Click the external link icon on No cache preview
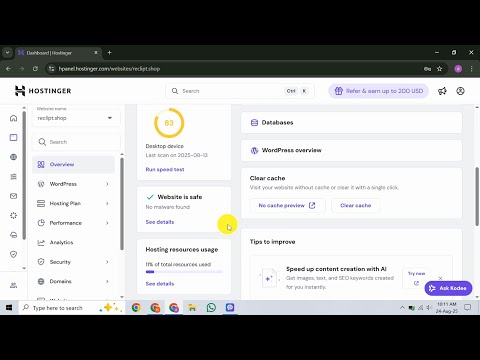The width and height of the screenshot is (480, 360). (312, 205)
